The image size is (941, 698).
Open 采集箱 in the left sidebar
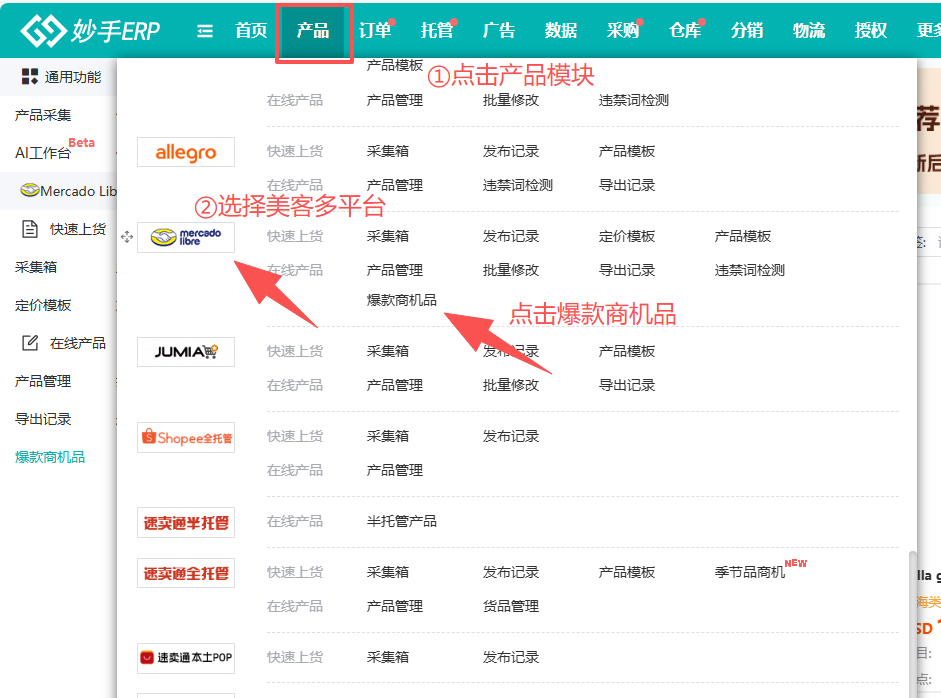click(x=36, y=267)
